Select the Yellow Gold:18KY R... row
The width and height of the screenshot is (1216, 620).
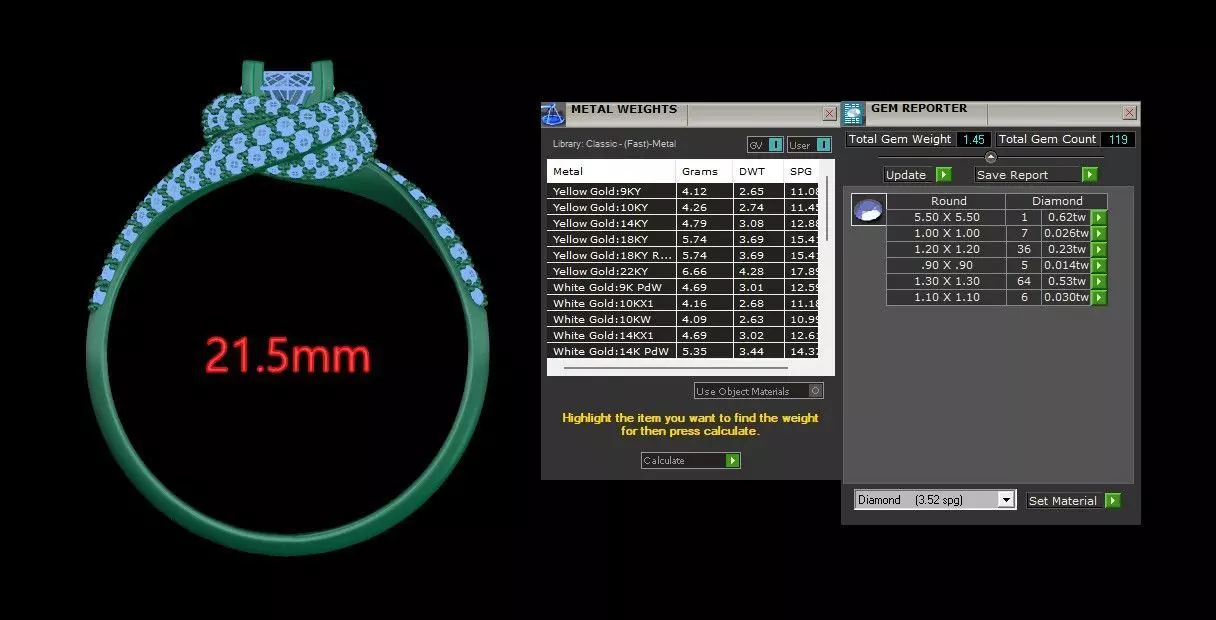click(682, 255)
